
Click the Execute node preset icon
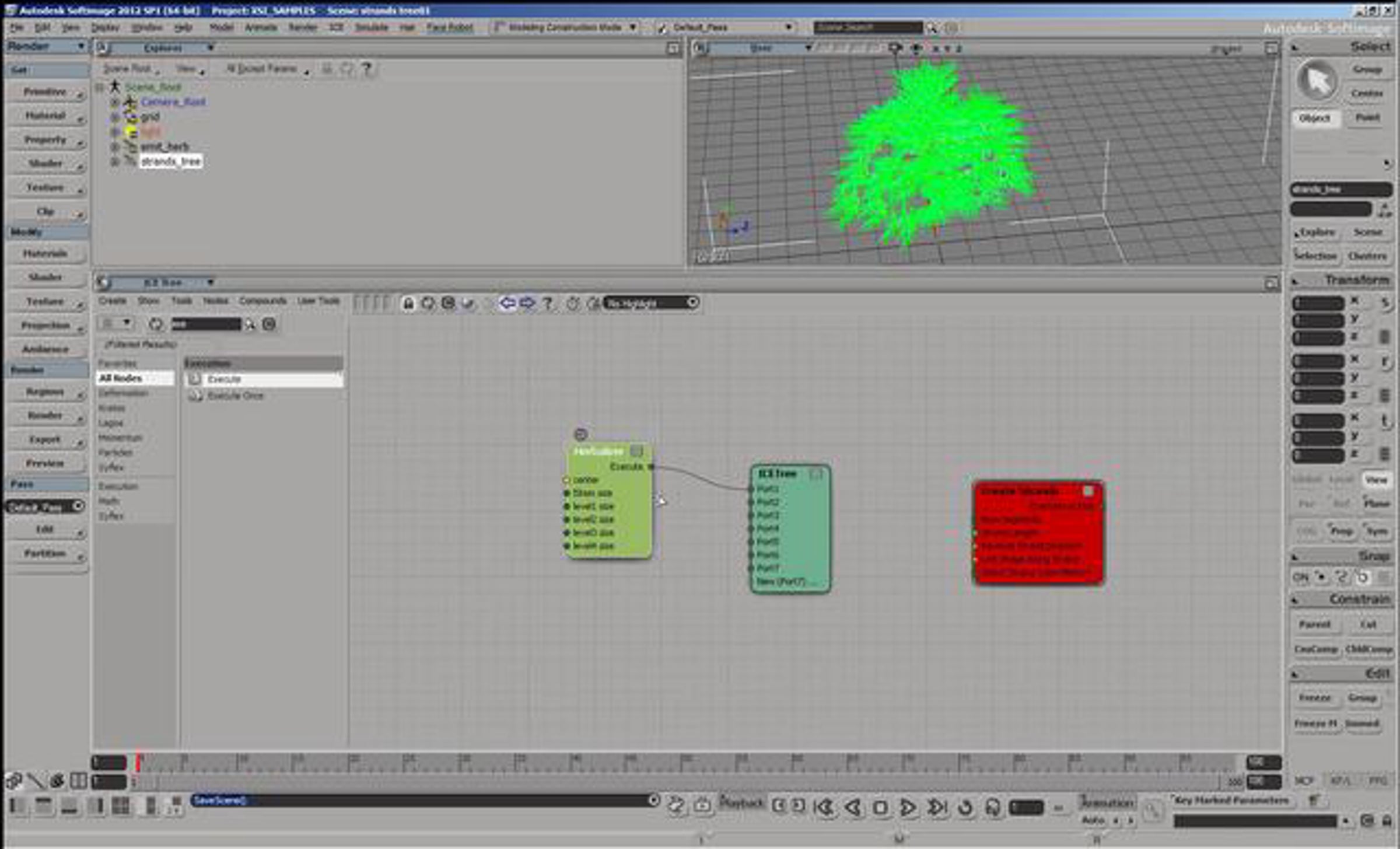195,379
